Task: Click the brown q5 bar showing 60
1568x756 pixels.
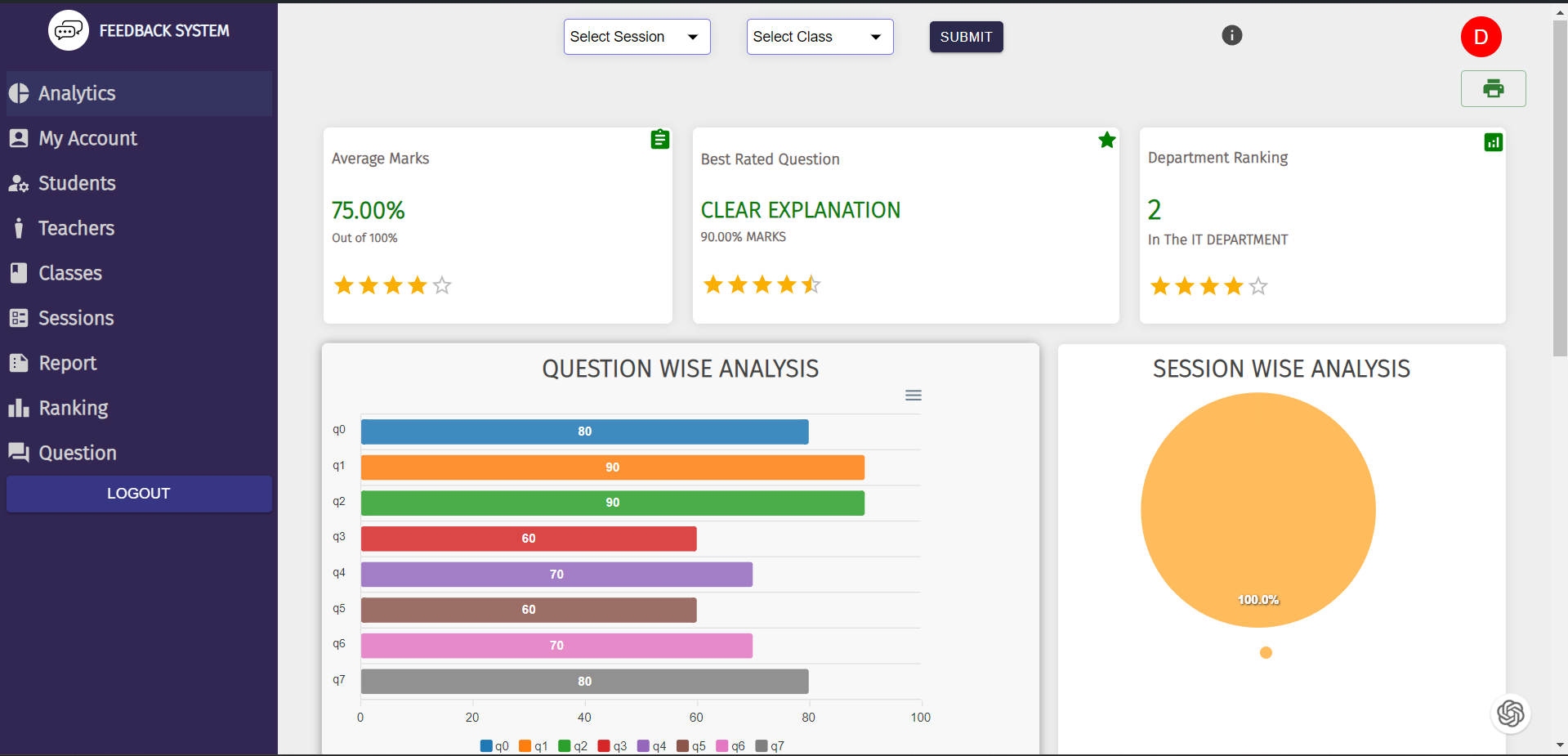Action: (529, 610)
